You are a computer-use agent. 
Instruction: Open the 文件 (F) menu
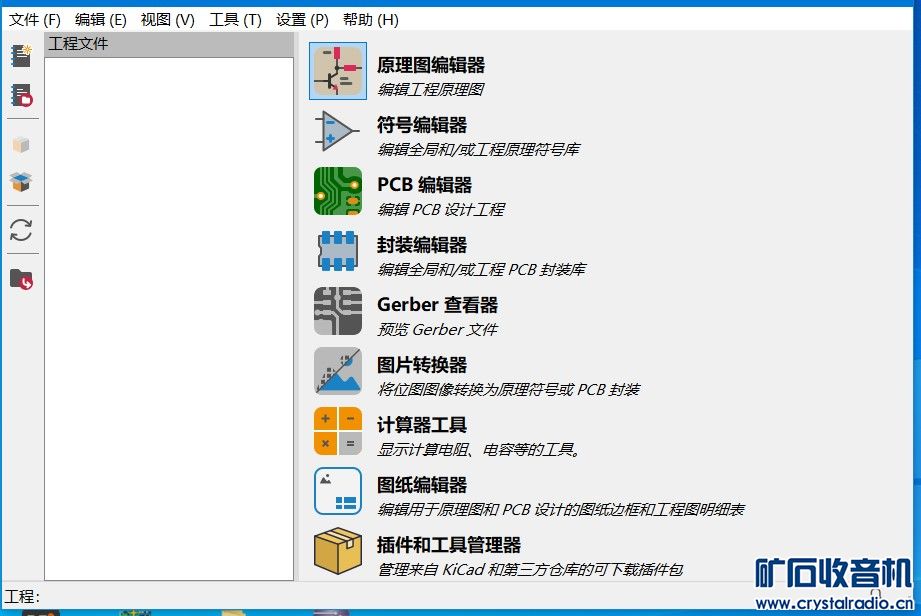pyautogui.click(x=35, y=20)
